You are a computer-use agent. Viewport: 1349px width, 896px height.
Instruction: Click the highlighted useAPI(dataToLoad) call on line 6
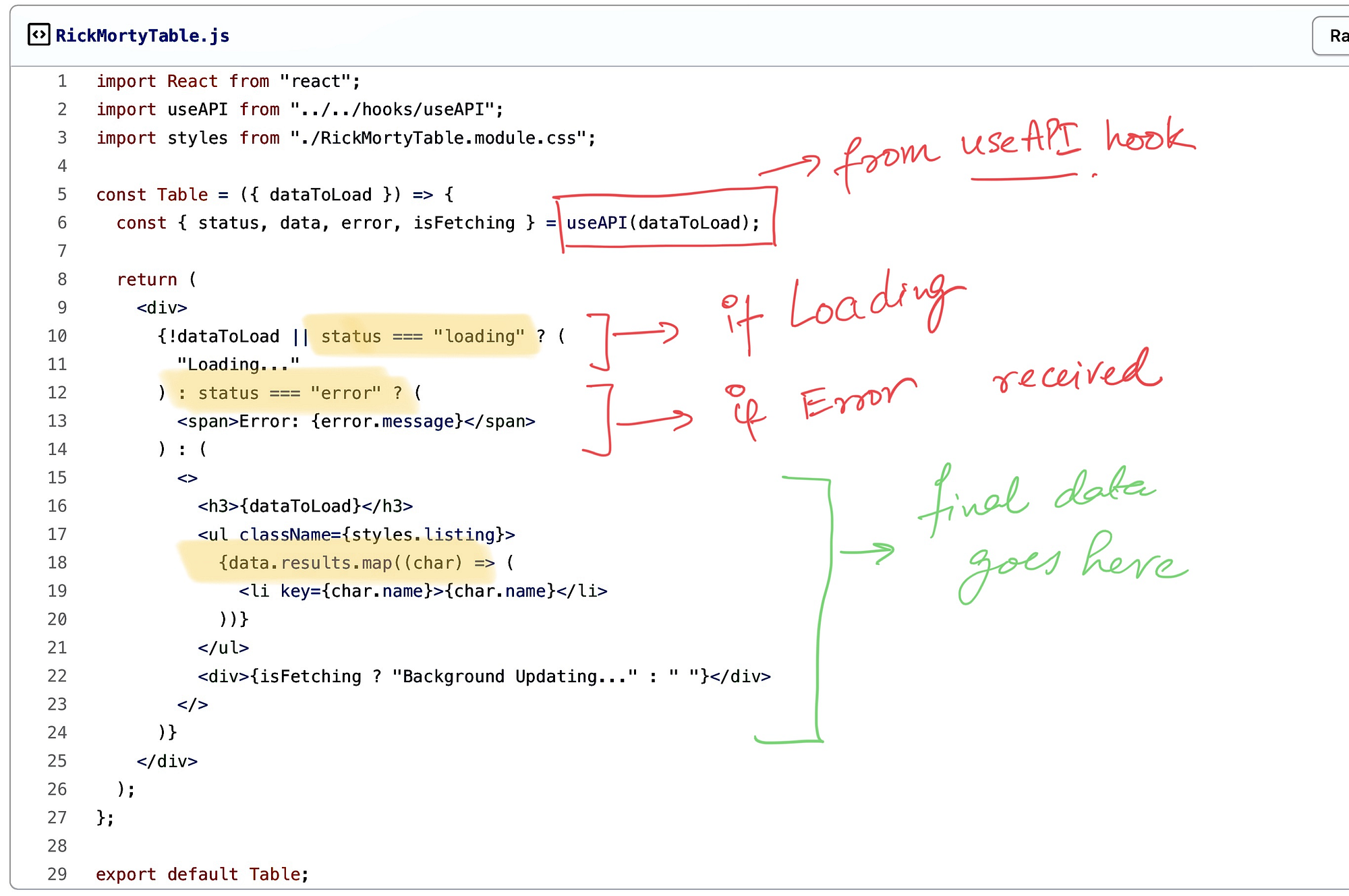tap(662, 222)
